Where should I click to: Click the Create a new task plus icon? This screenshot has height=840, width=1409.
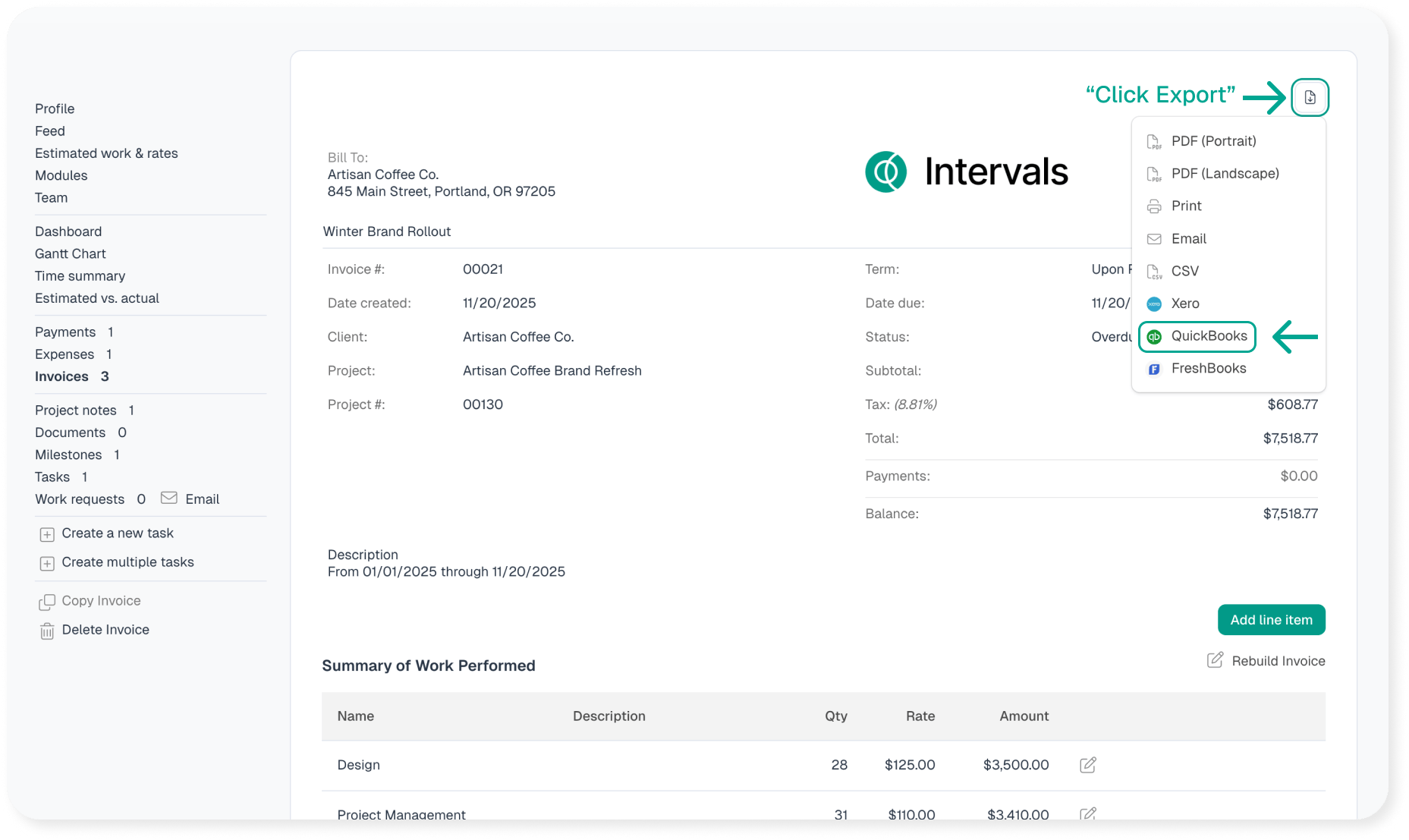47,534
